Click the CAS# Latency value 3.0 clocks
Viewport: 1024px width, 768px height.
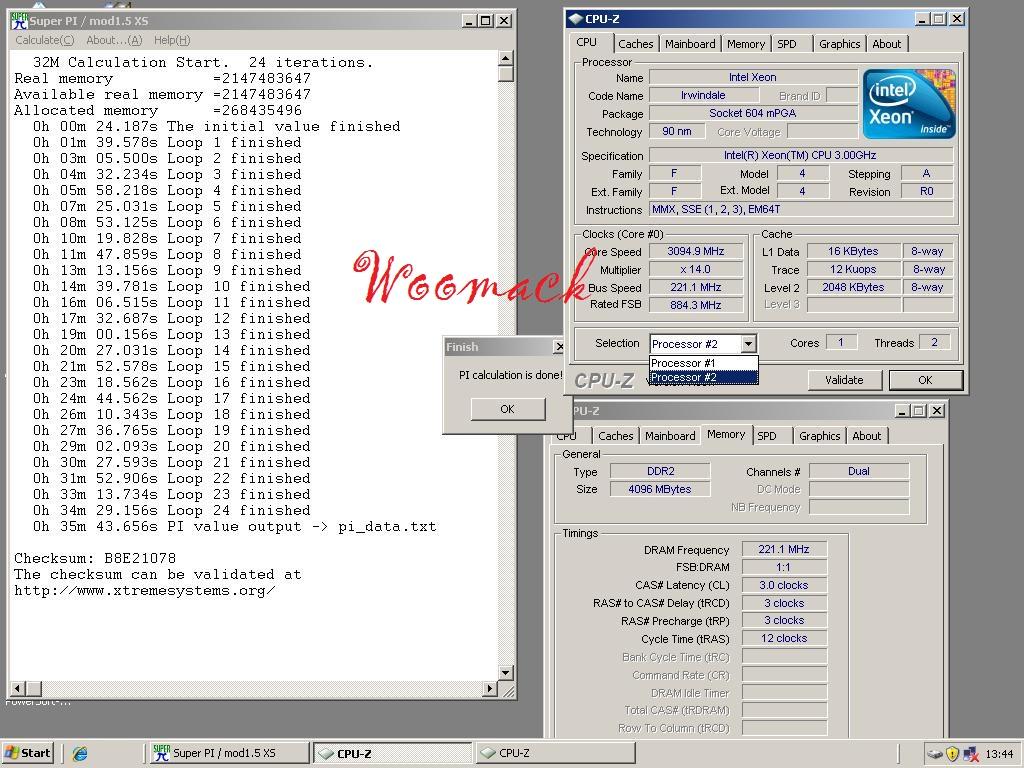tap(784, 585)
